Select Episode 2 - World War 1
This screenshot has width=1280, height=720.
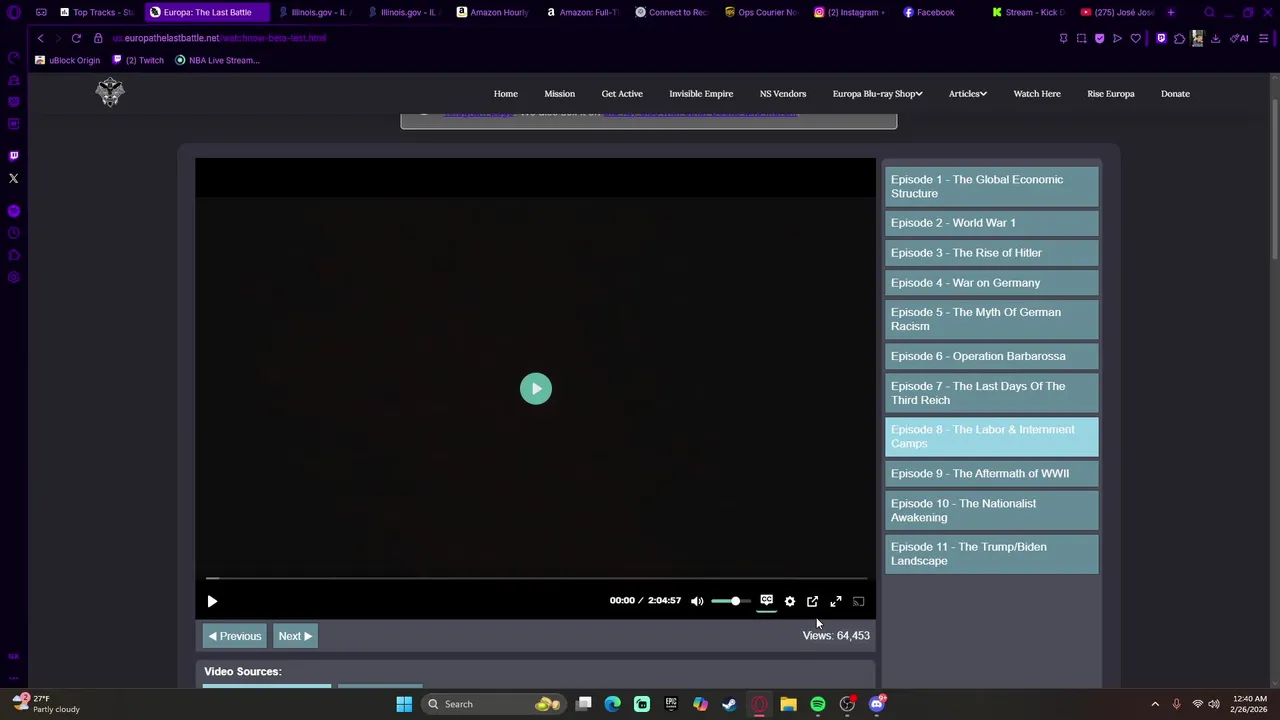[992, 223]
